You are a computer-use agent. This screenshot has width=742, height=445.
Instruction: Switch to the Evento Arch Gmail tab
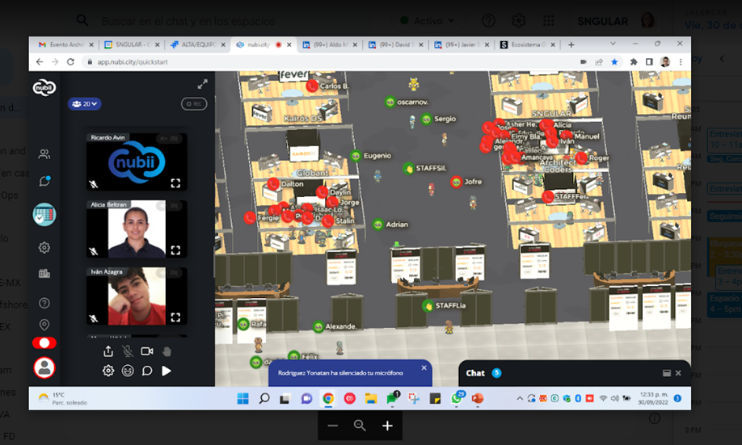click(x=65, y=44)
